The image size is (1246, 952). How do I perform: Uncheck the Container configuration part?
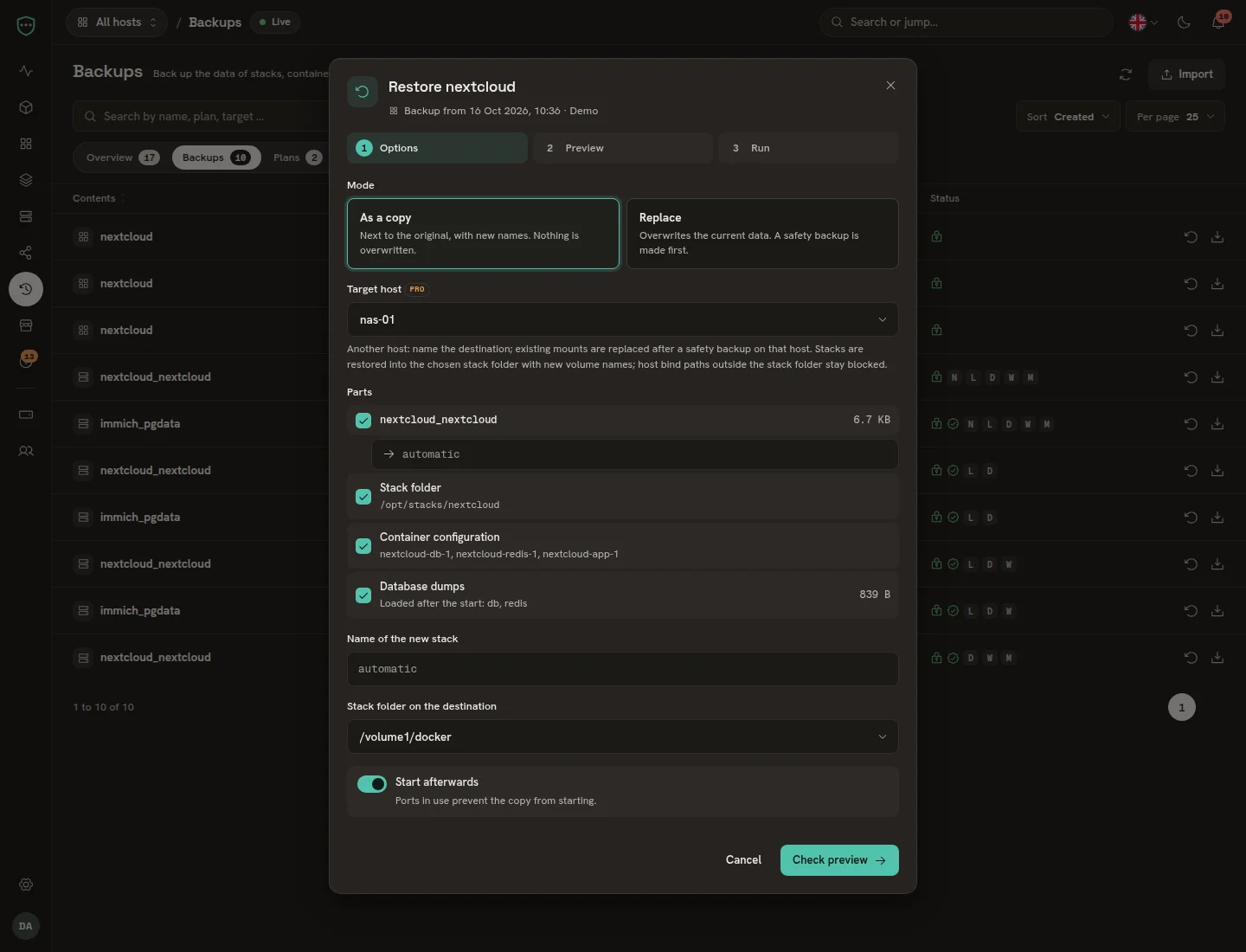coord(363,546)
